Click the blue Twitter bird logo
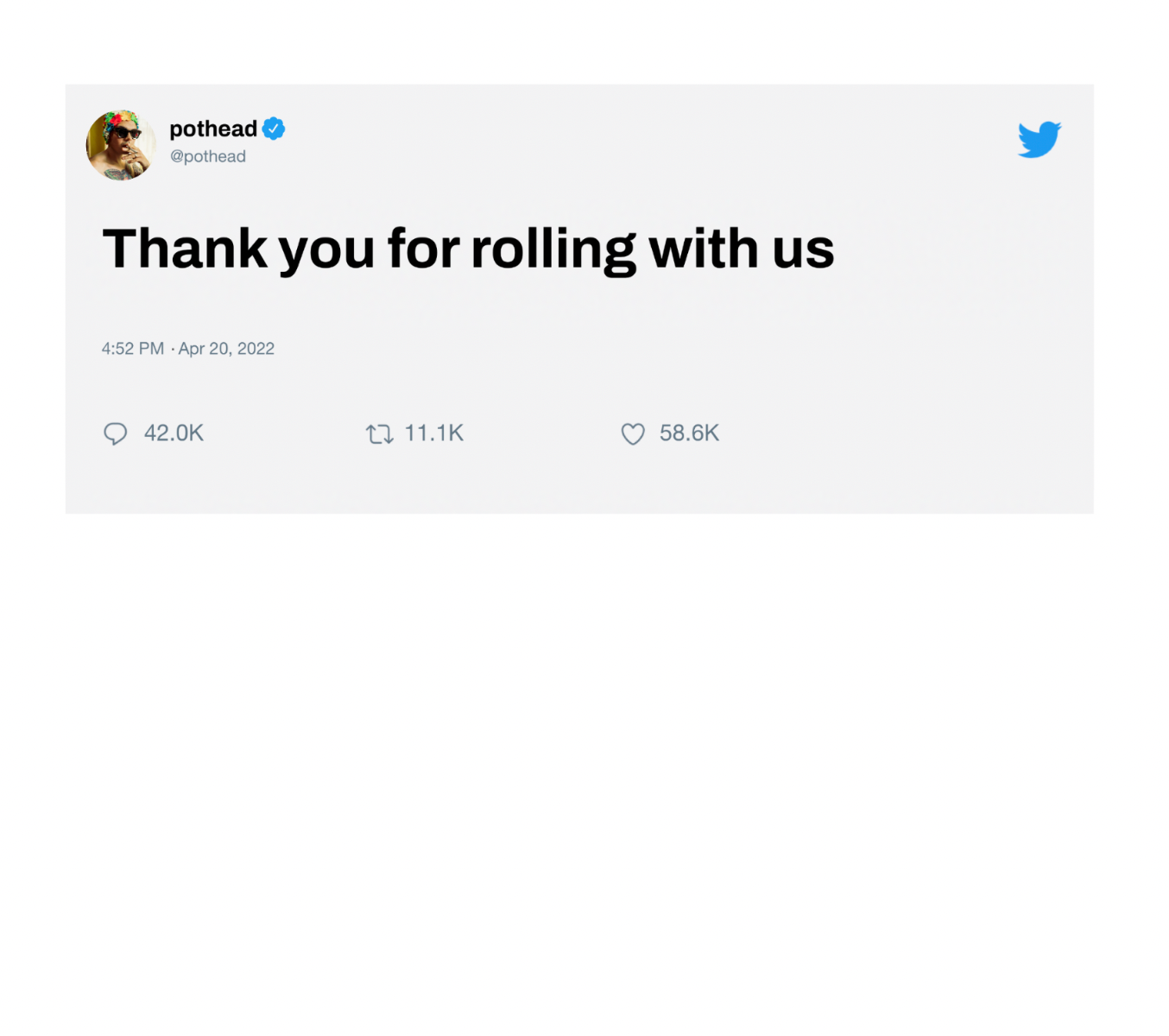This screenshot has width=1169, height=1036. click(1039, 139)
